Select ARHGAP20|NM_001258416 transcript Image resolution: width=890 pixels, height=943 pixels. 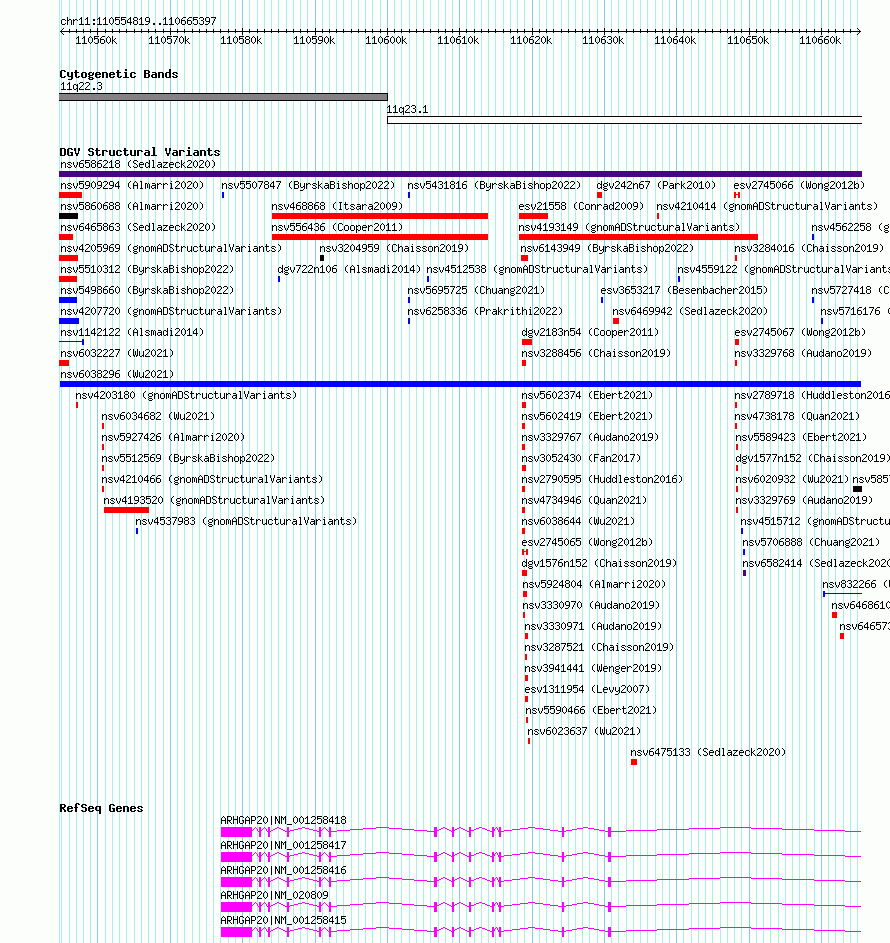[283, 870]
